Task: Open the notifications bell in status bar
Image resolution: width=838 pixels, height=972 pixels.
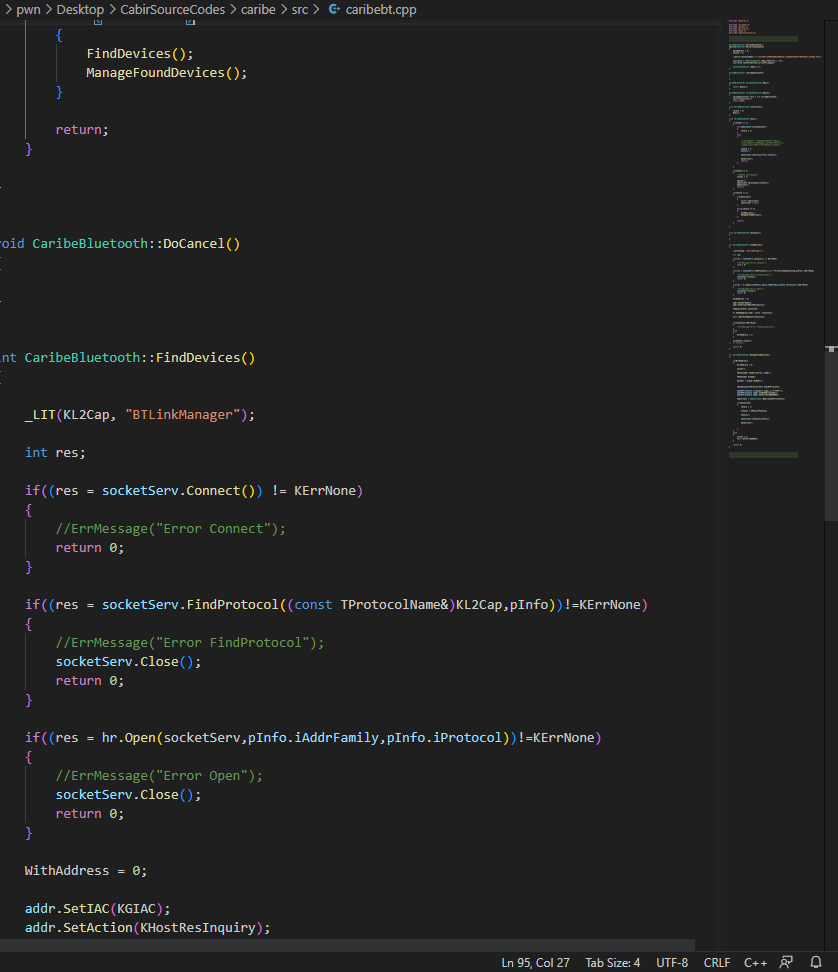Action: click(x=816, y=962)
